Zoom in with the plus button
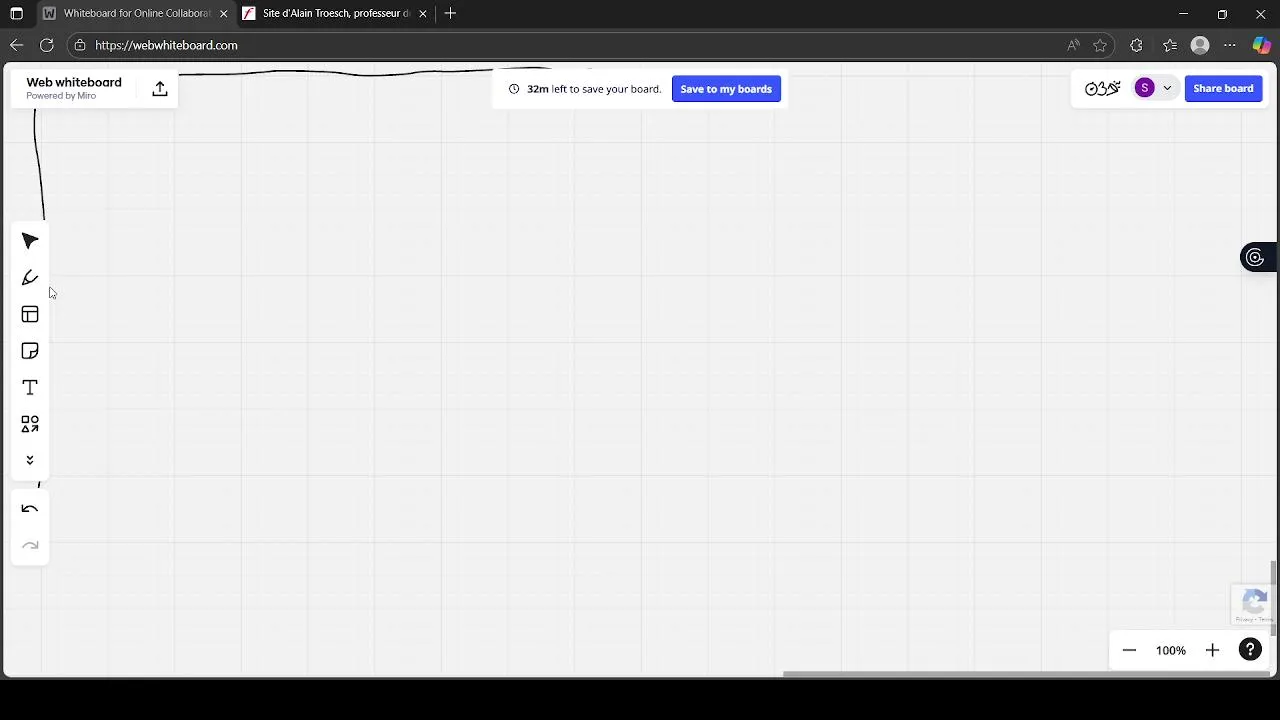This screenshot has height=720, width=1280. tap(1212, 650)
